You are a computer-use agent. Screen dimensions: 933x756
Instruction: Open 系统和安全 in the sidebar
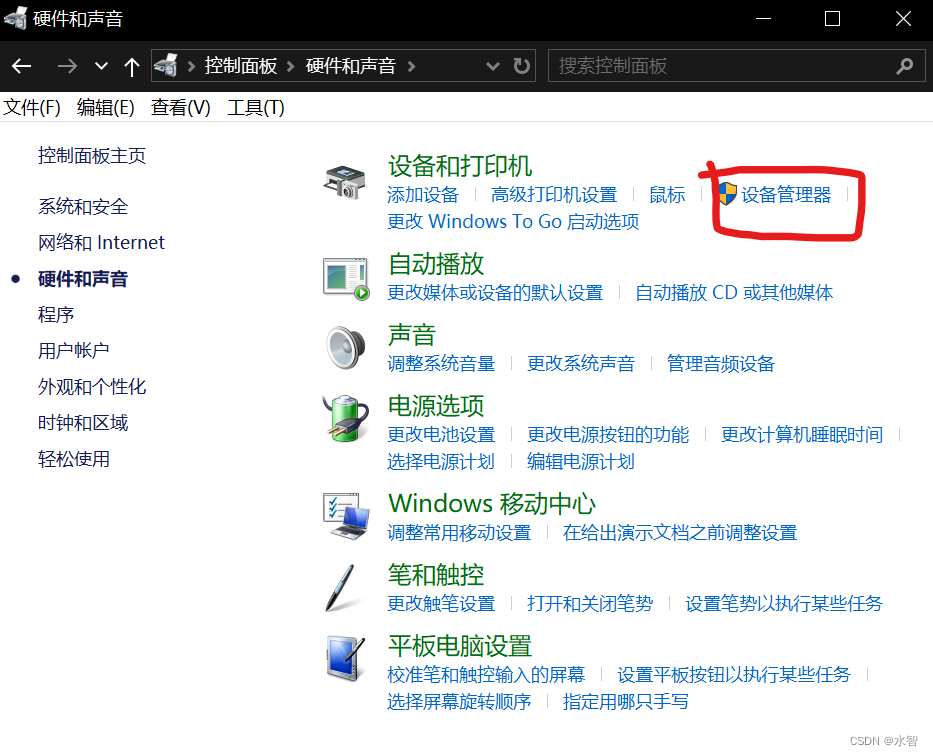pyautogui.click(x=83, y=206)
